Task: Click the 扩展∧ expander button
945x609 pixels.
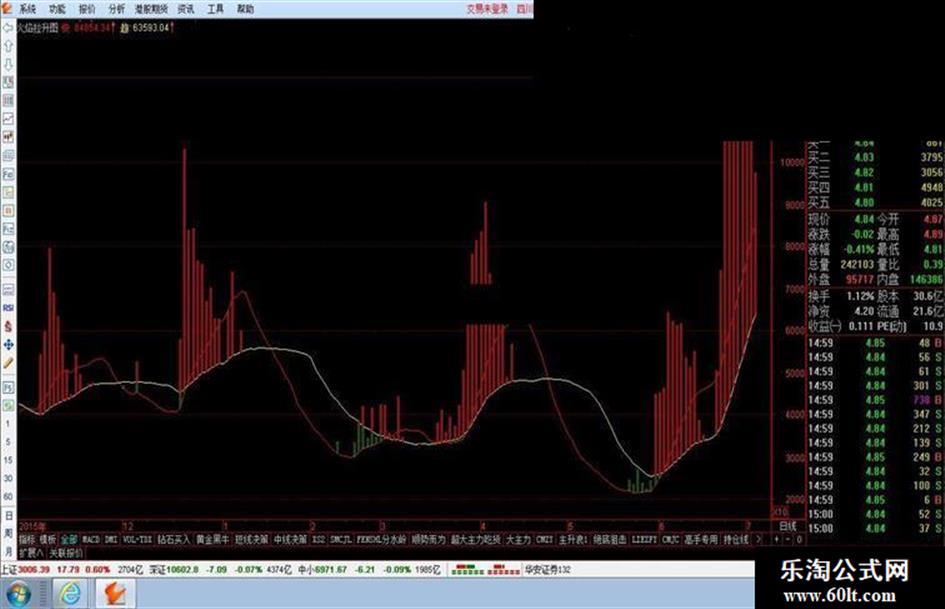Action: coord(31,552)
